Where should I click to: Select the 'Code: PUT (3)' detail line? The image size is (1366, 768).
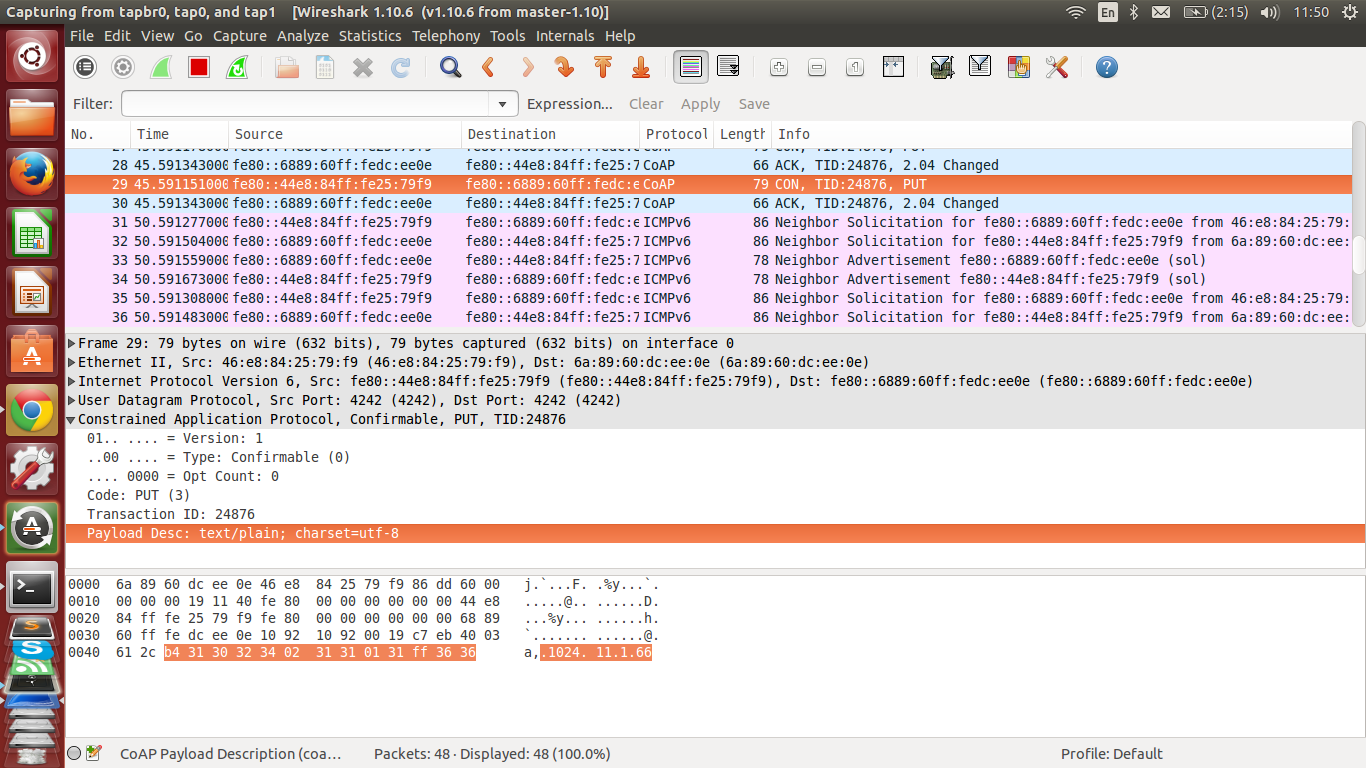coord(138,495)
